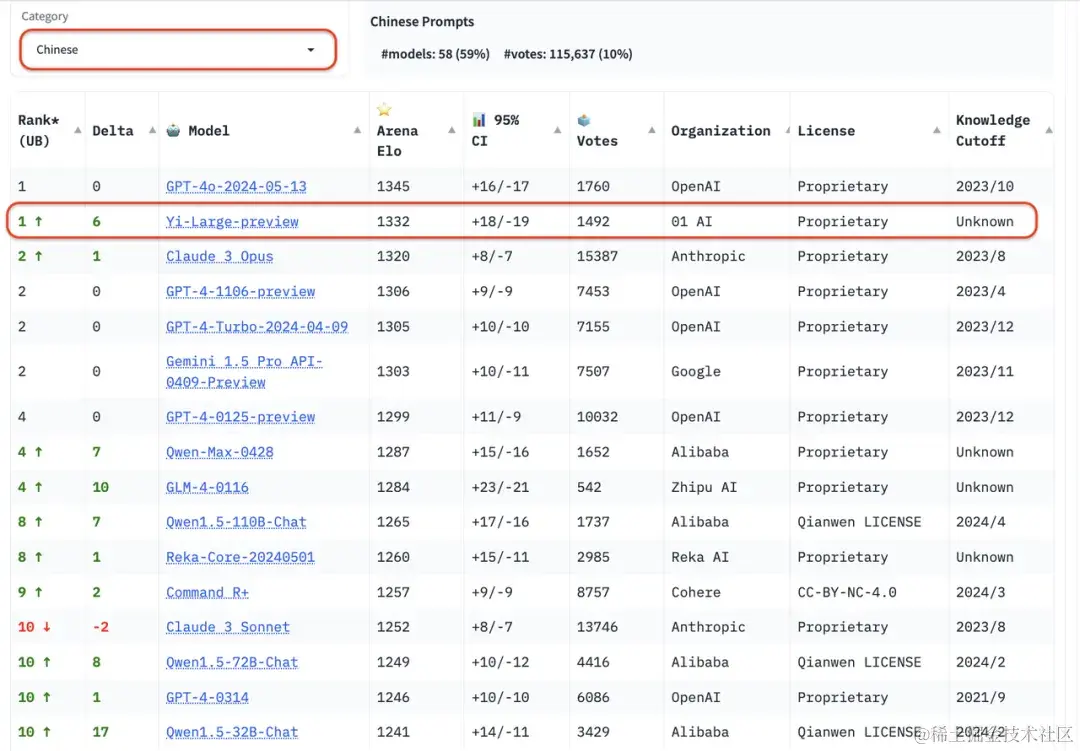
Task: Click the Google organization cell
Action: click(x=696, y=371)
